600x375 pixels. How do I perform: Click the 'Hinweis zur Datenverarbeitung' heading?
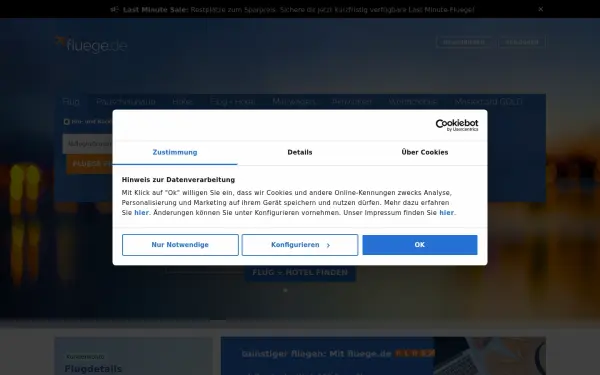178,180
